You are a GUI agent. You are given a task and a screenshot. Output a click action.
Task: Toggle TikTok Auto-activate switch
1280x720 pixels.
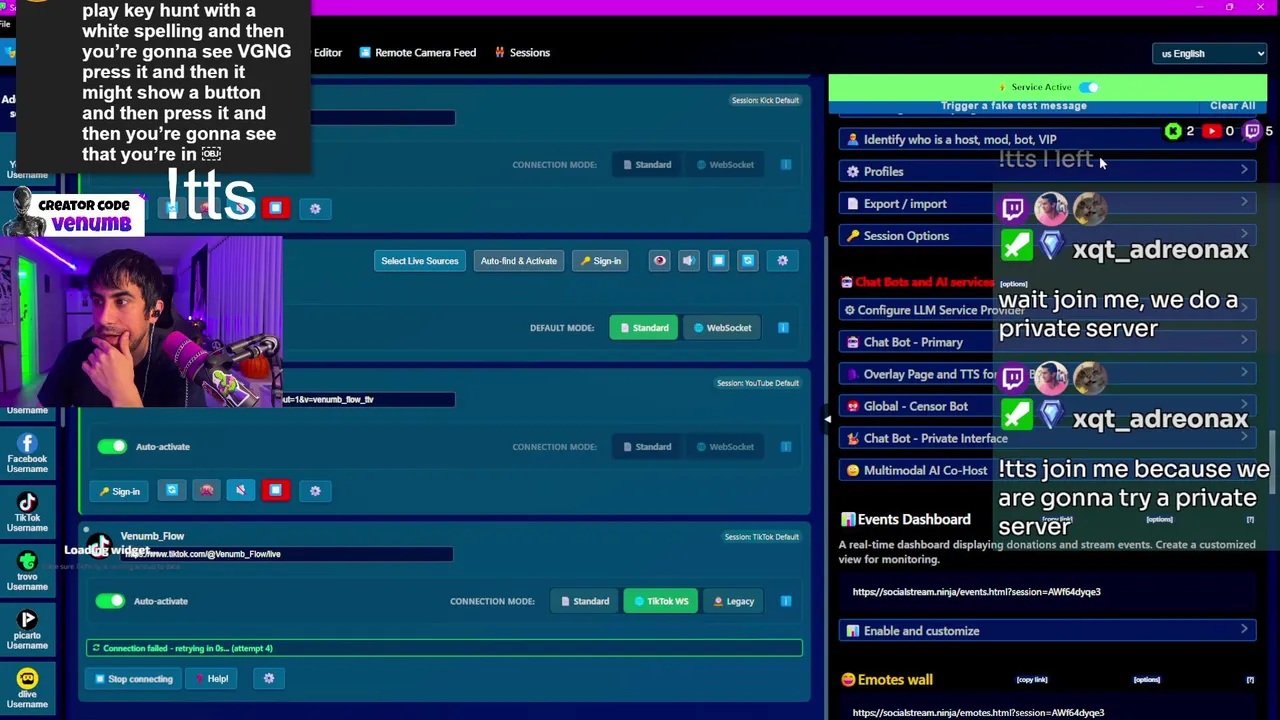[x=110, y=601]
